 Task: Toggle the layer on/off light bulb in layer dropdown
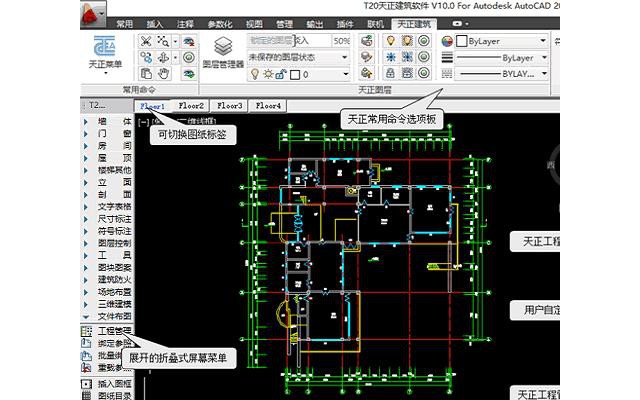coord(255,74)
